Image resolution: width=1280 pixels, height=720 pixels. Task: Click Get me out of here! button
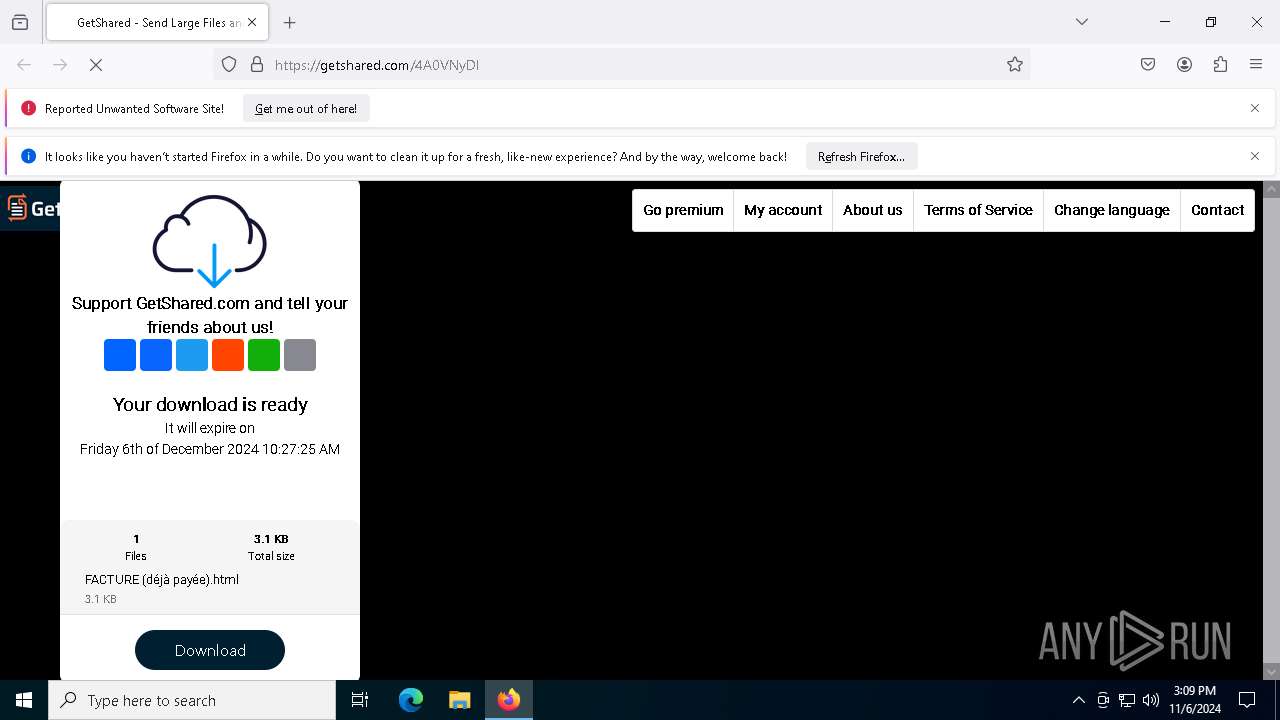[x=306, y=109]
